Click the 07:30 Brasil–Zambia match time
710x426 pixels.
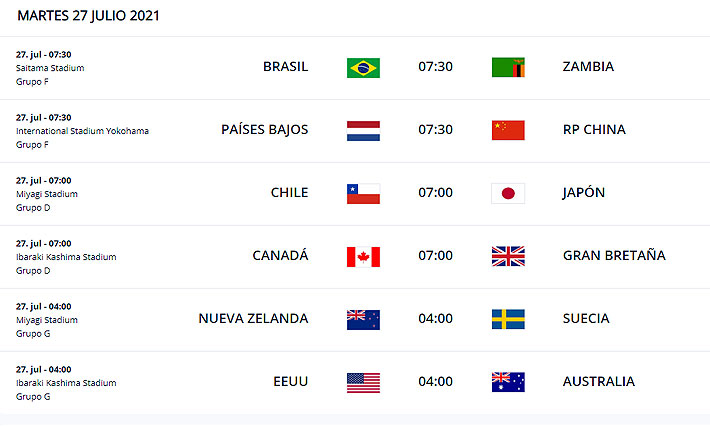click(x=435, y=67)
